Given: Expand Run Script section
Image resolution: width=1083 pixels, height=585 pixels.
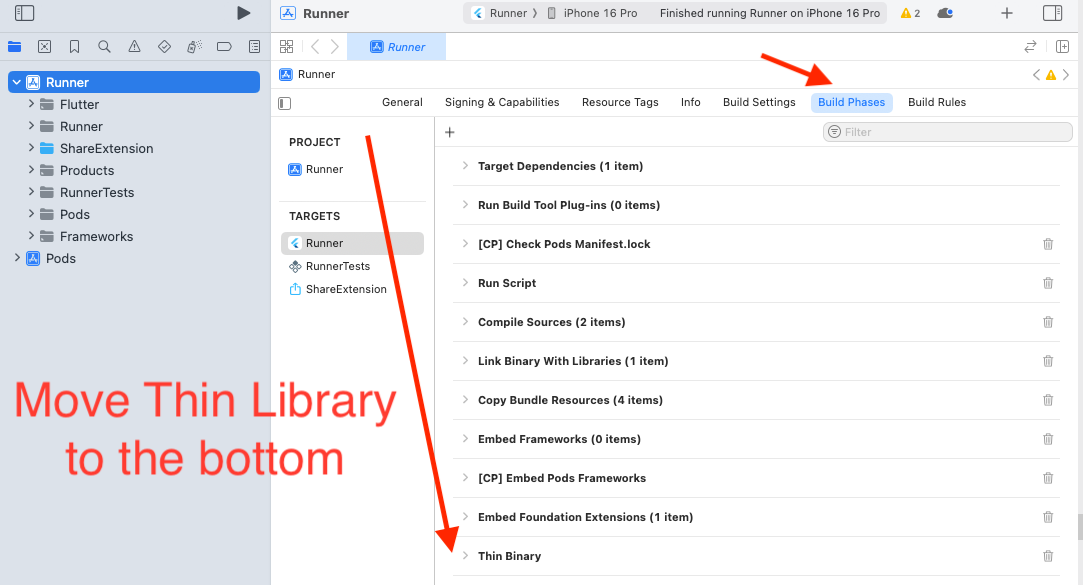Looking at the screenshot, I should point(465,282).
